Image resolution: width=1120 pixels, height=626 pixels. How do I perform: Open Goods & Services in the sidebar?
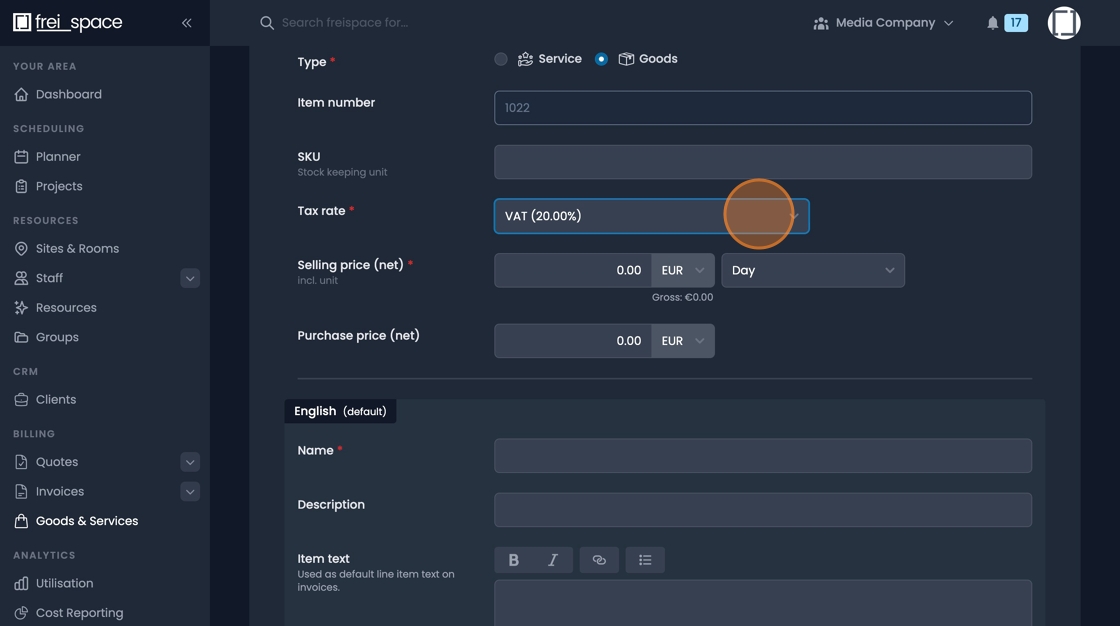pyautogui.click(x=86, y=521)
